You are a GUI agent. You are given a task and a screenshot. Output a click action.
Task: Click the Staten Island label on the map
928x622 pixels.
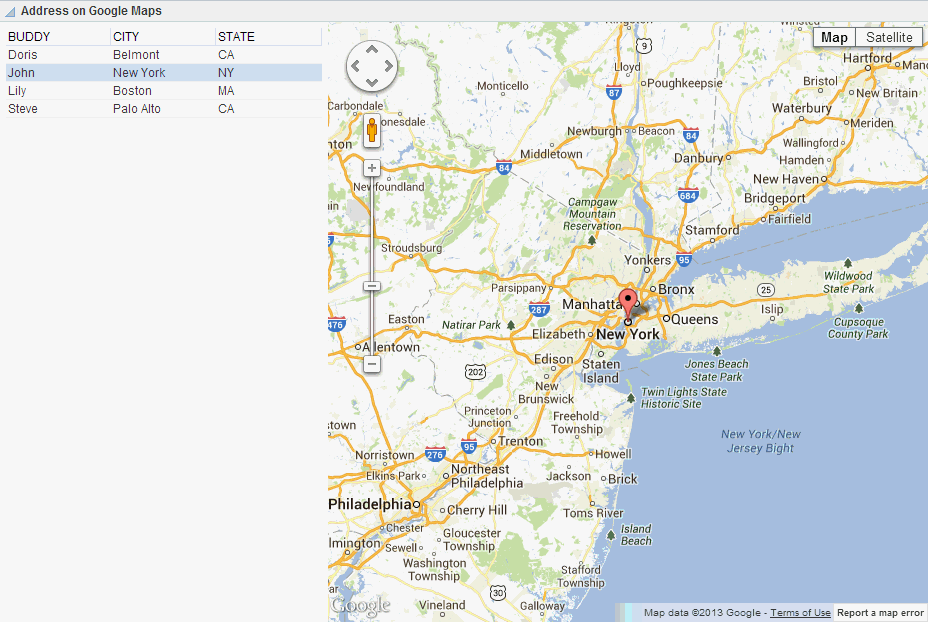pos(601,371)
